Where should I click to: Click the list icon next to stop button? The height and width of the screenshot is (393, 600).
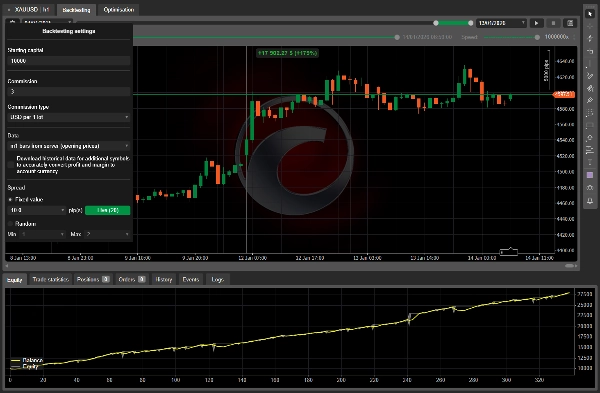pos(570,23)
